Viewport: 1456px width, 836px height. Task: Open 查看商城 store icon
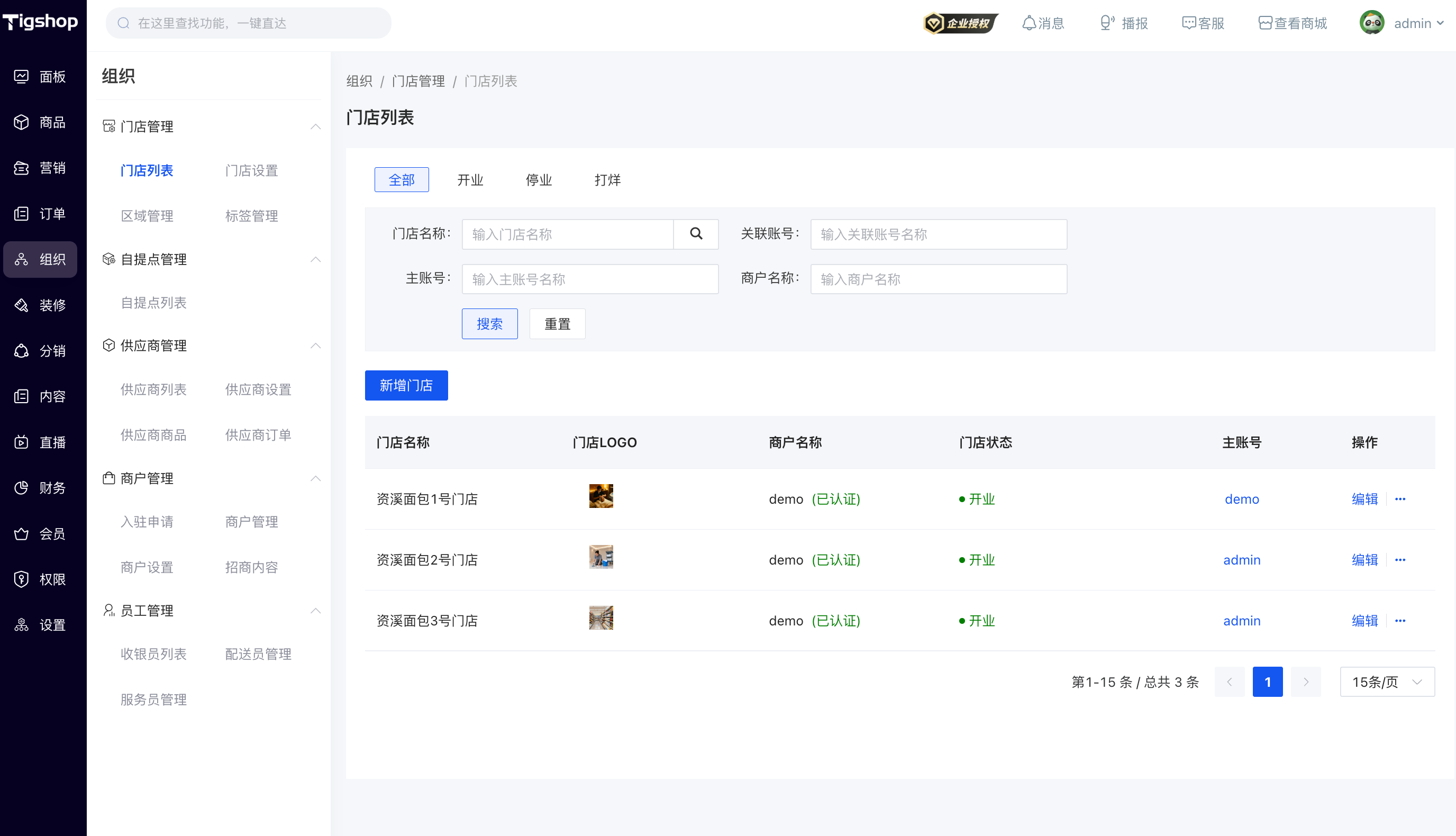pos(1265,23)
